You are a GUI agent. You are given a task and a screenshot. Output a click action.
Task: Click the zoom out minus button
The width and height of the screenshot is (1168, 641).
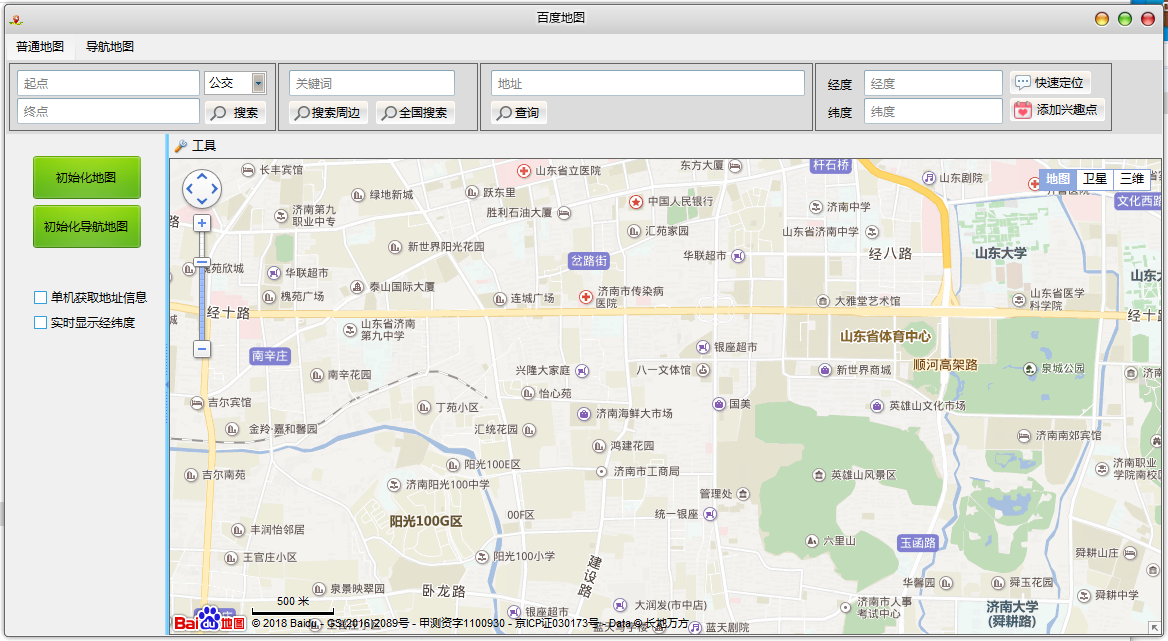click(x=202, y=348)
